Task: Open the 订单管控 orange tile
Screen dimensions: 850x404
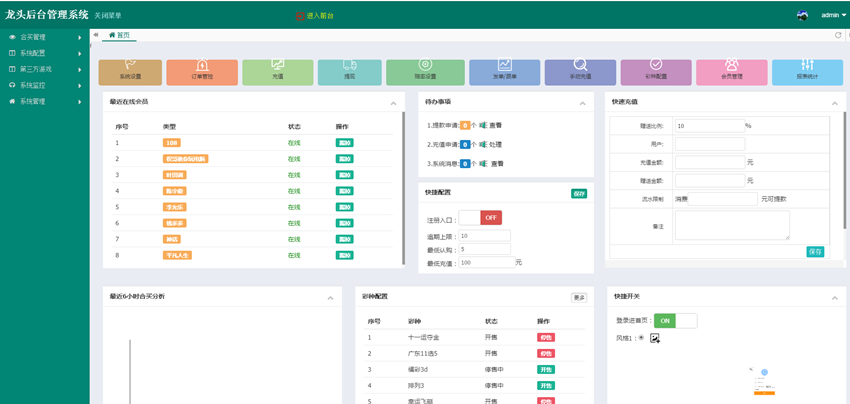Action: [203, 71]
